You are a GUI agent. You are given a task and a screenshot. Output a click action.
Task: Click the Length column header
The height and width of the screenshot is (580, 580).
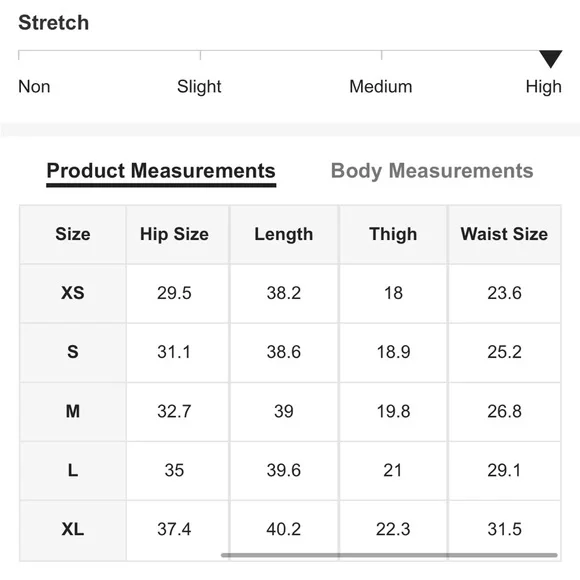click(284, 235)
